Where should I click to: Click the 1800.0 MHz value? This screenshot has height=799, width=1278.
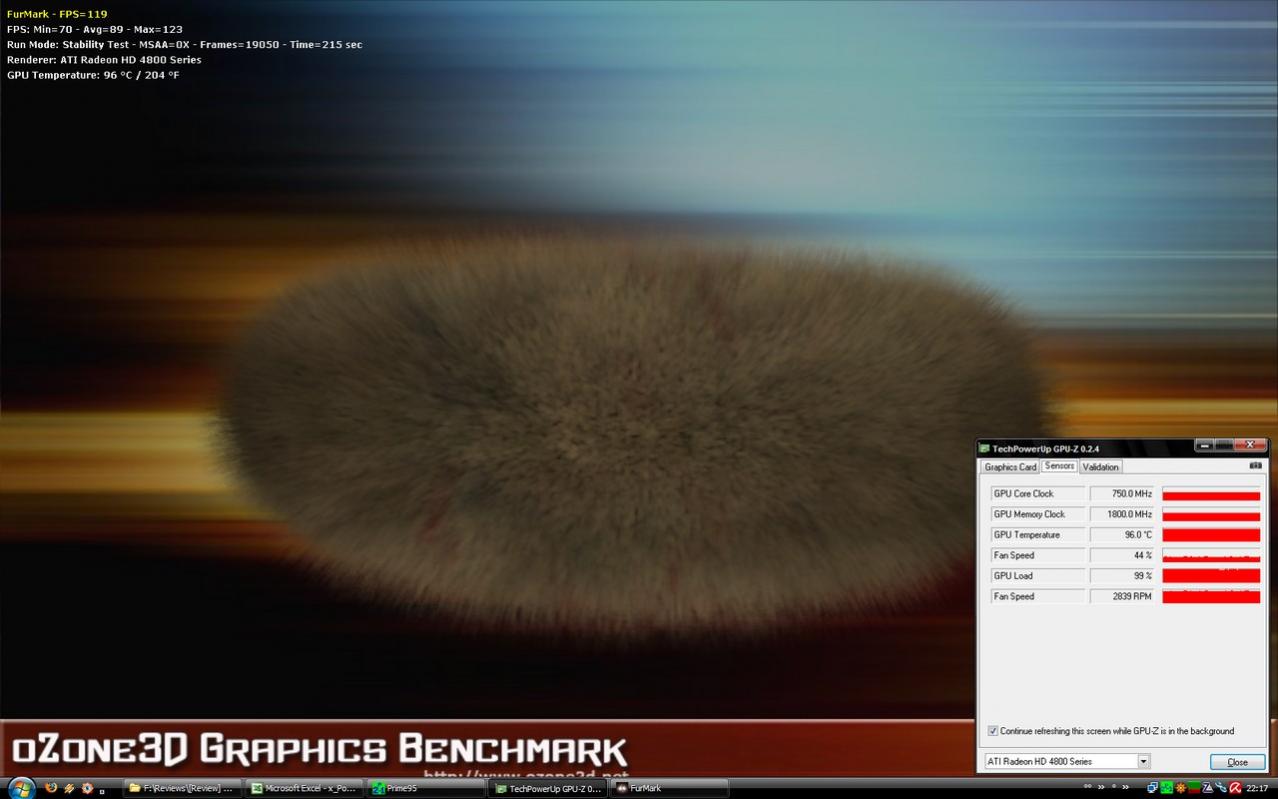(x=1122, y=514)
